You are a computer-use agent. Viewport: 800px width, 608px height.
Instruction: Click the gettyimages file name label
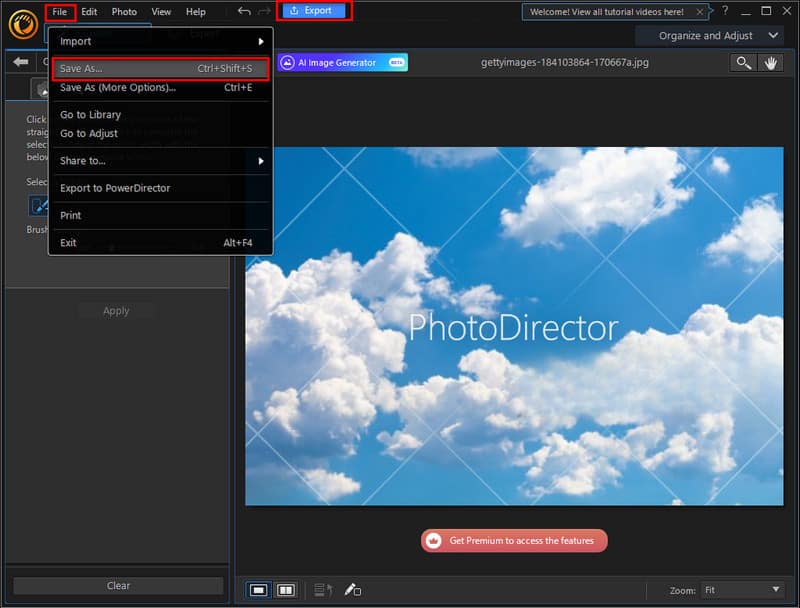tap(565, 62)
